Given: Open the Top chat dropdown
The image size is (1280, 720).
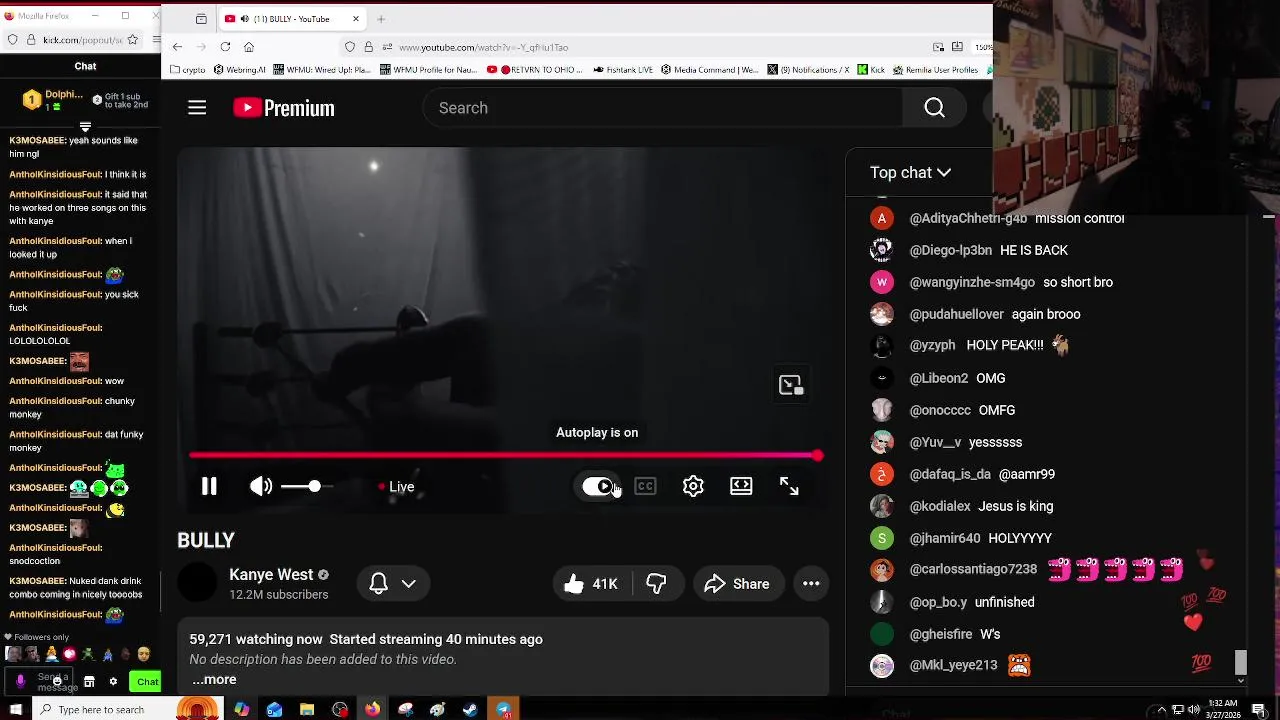Looking at the screenshot, I should [910, 173].
